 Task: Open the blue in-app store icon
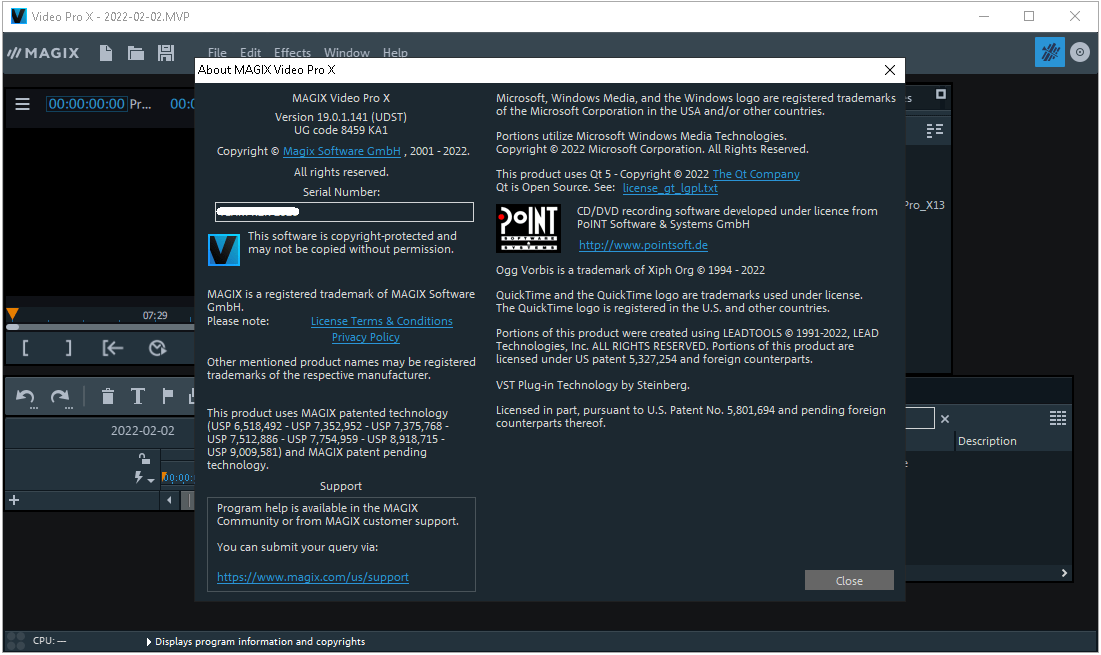coord(1050,52)
